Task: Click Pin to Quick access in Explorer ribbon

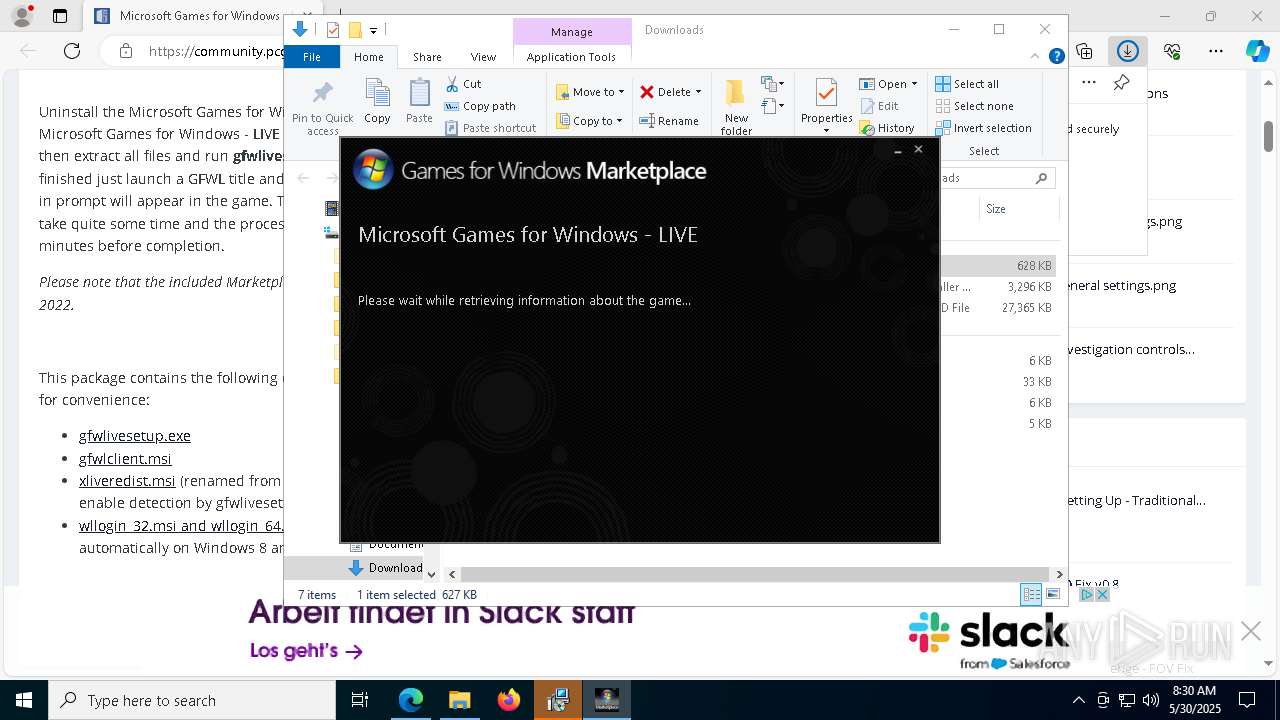Action: pyautogui.click(x=322, y=108)
